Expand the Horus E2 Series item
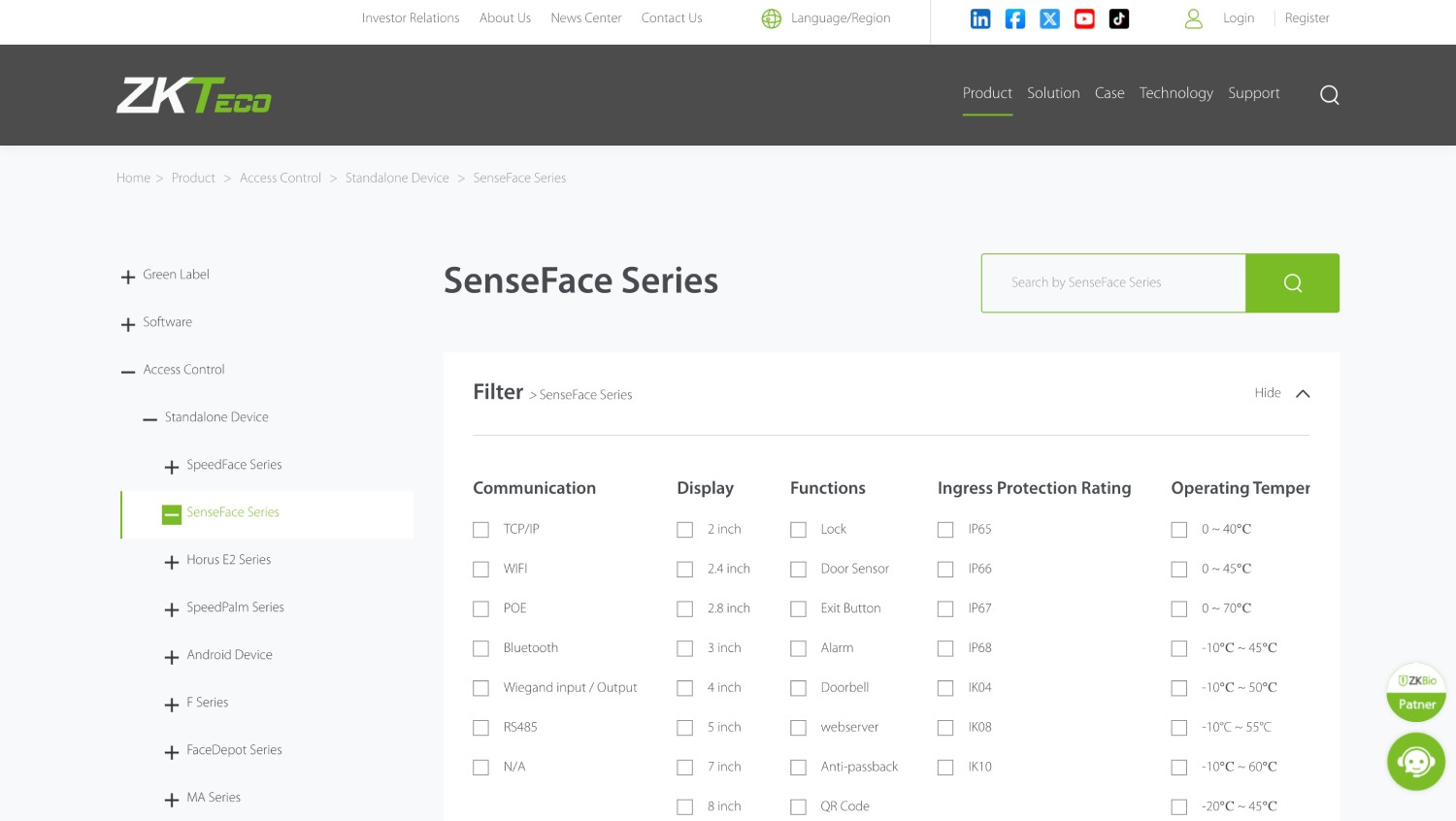1456x821 pixels. [x=172, y=562]
